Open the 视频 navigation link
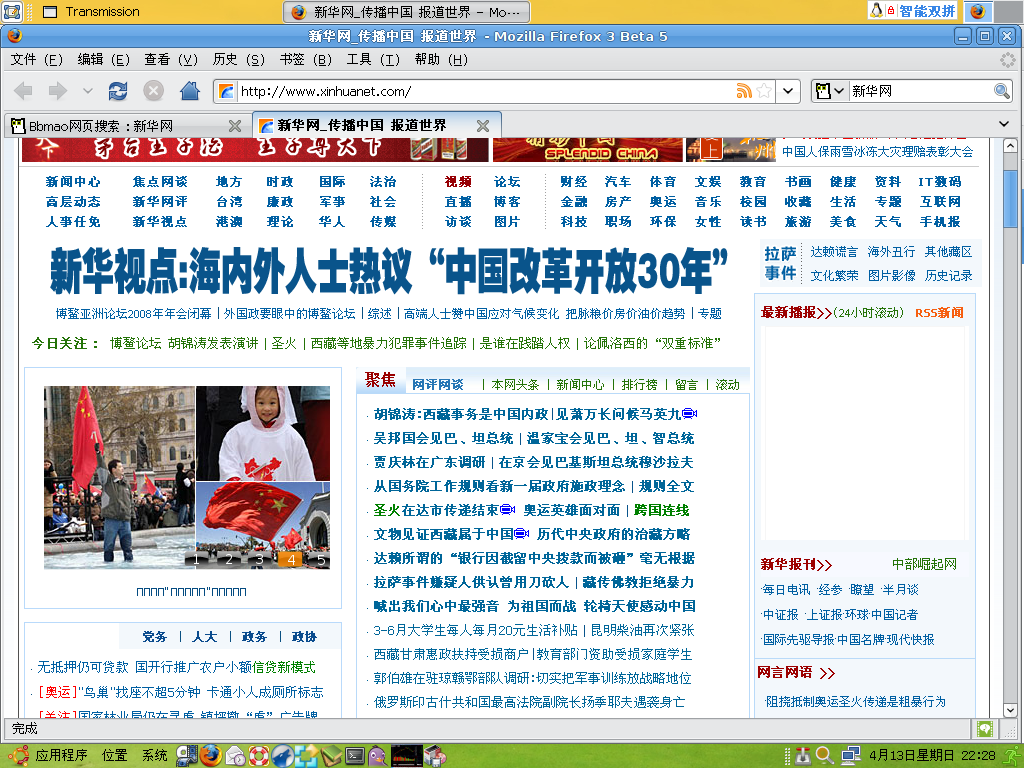This screenshot has width=1024, height=768. tap(458, 182)
